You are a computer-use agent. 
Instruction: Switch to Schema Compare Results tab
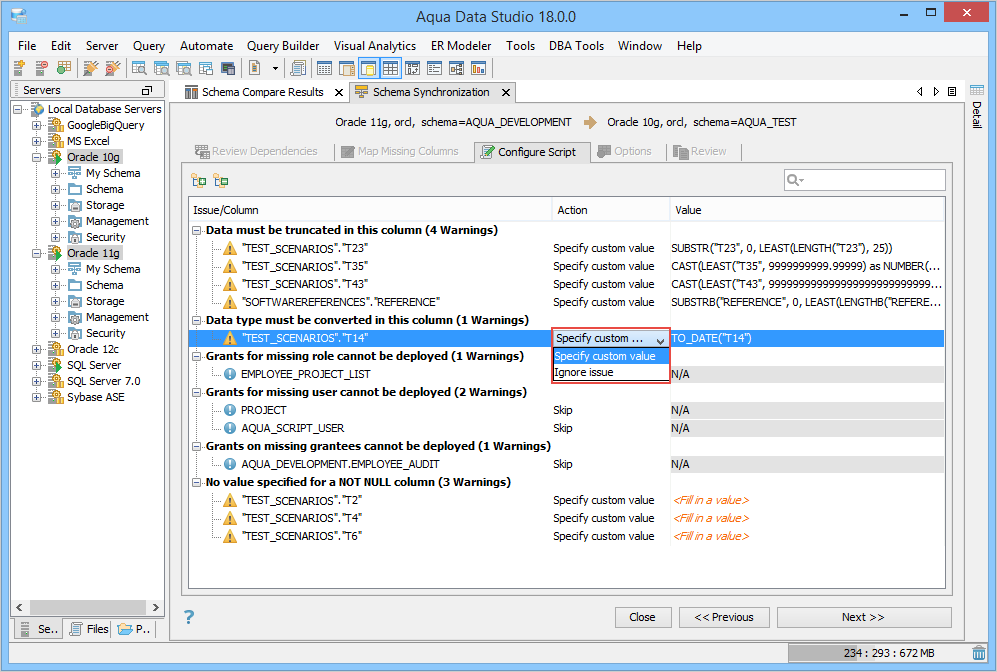point(263,92)
